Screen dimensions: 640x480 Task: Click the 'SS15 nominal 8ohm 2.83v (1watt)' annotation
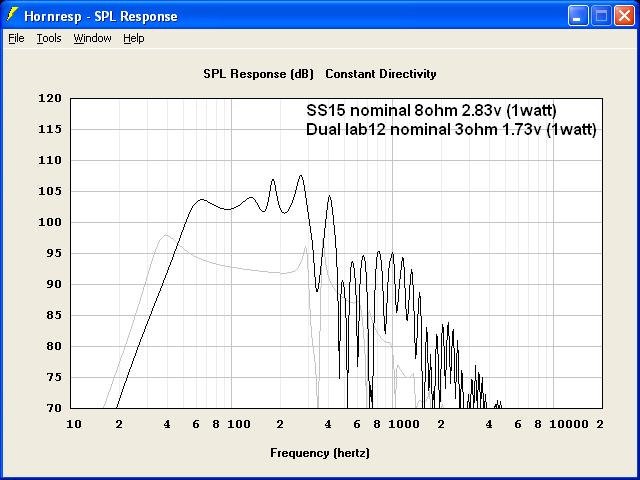click(x=431, y=110)
